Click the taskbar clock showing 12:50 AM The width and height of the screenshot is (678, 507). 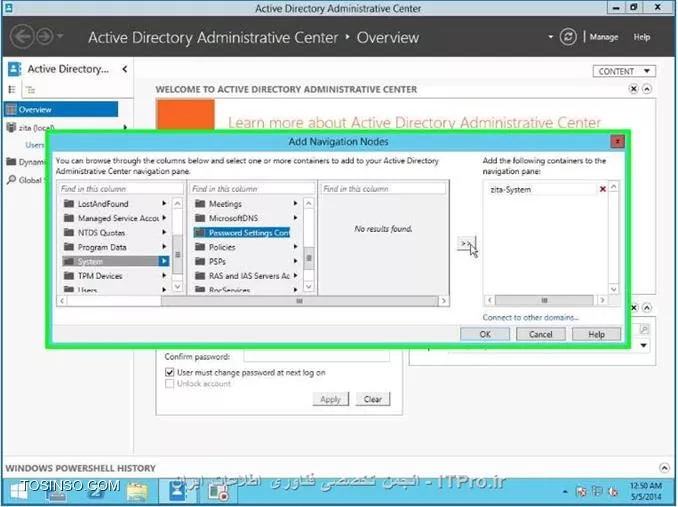646,491
